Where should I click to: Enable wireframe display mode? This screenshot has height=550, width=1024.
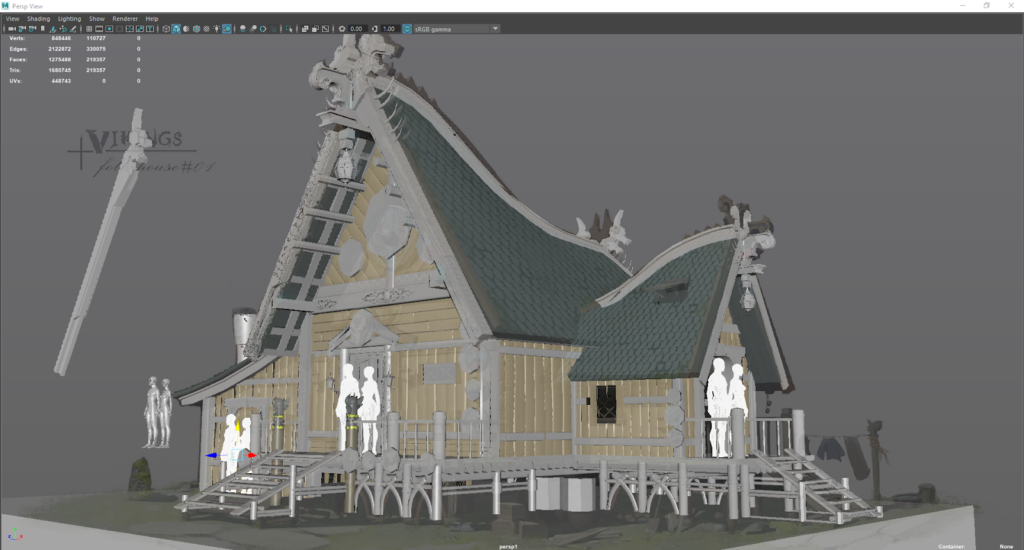[x=166, y=29]
